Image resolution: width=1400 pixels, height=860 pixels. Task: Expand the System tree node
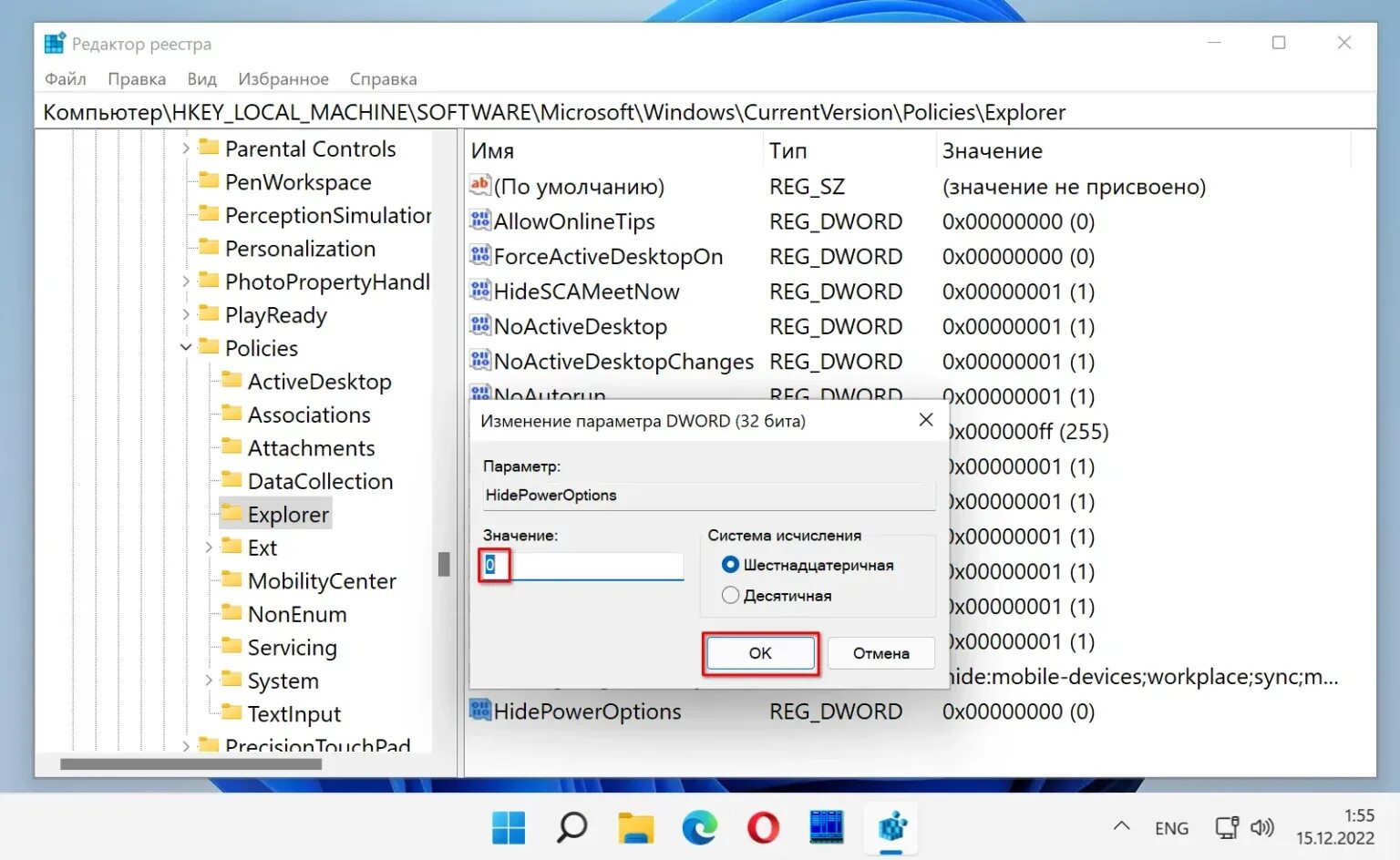pyautogui.click(x=209, y=680)
